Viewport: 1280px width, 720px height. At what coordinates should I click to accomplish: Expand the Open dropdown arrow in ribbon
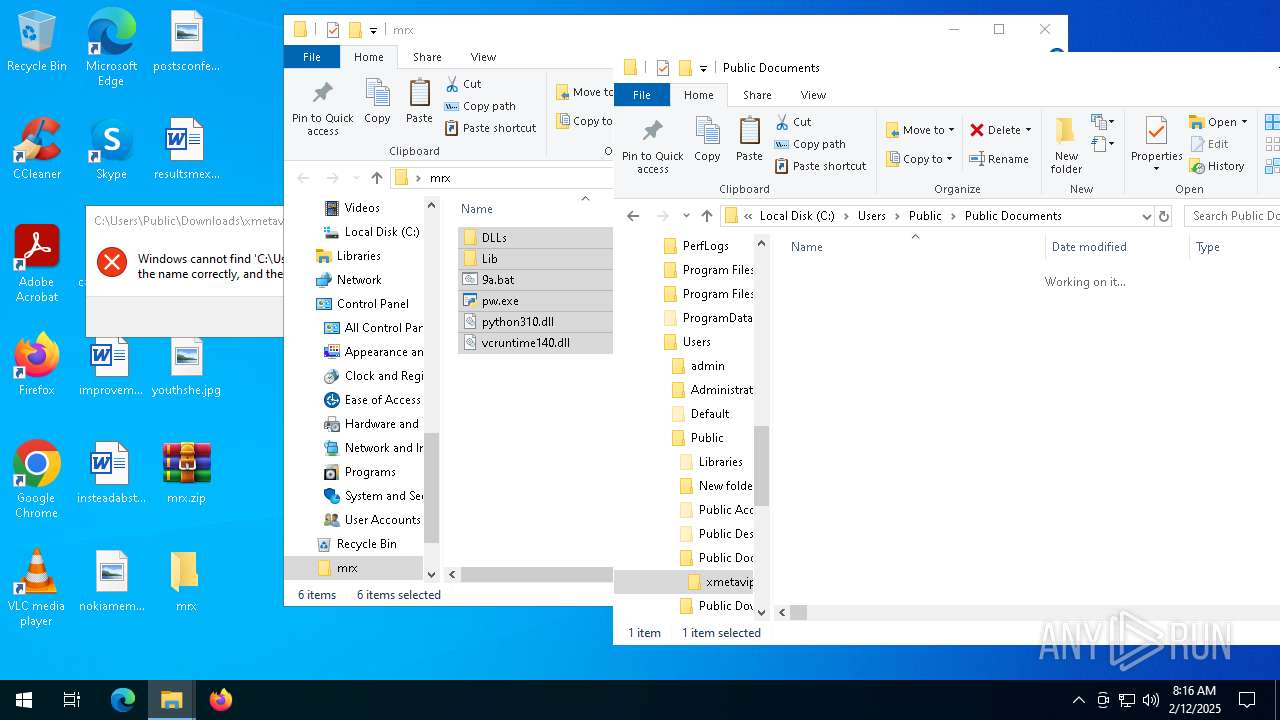pos(1244,122)
